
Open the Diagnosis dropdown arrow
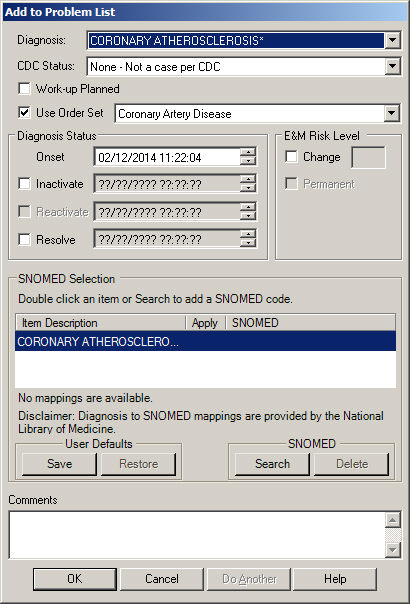coord(393,40)
